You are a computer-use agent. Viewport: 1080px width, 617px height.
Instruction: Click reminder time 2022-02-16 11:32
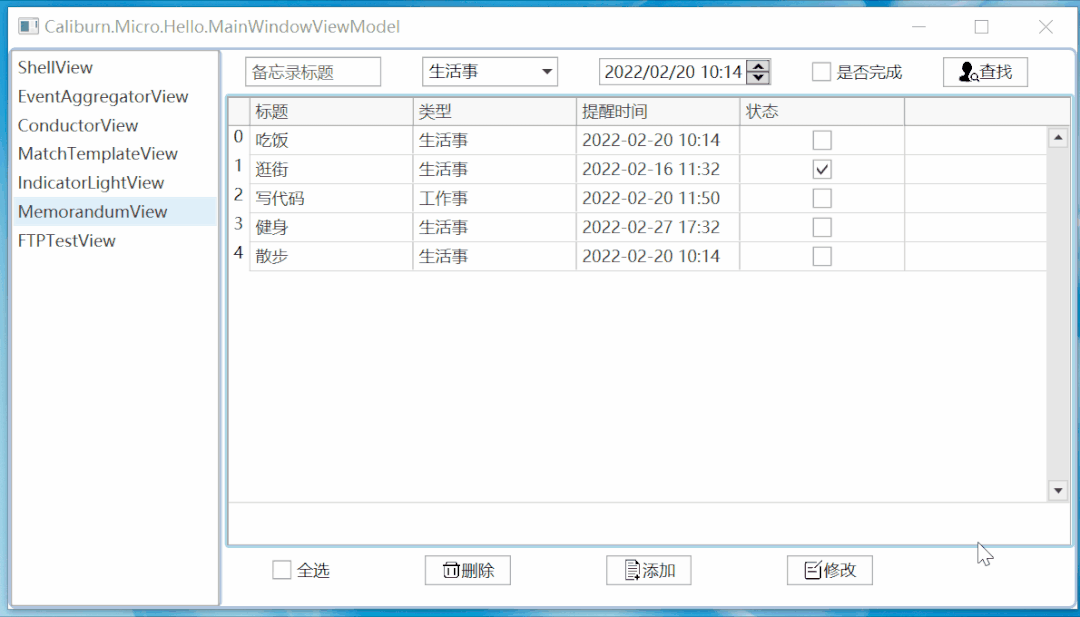click(658, 169)
